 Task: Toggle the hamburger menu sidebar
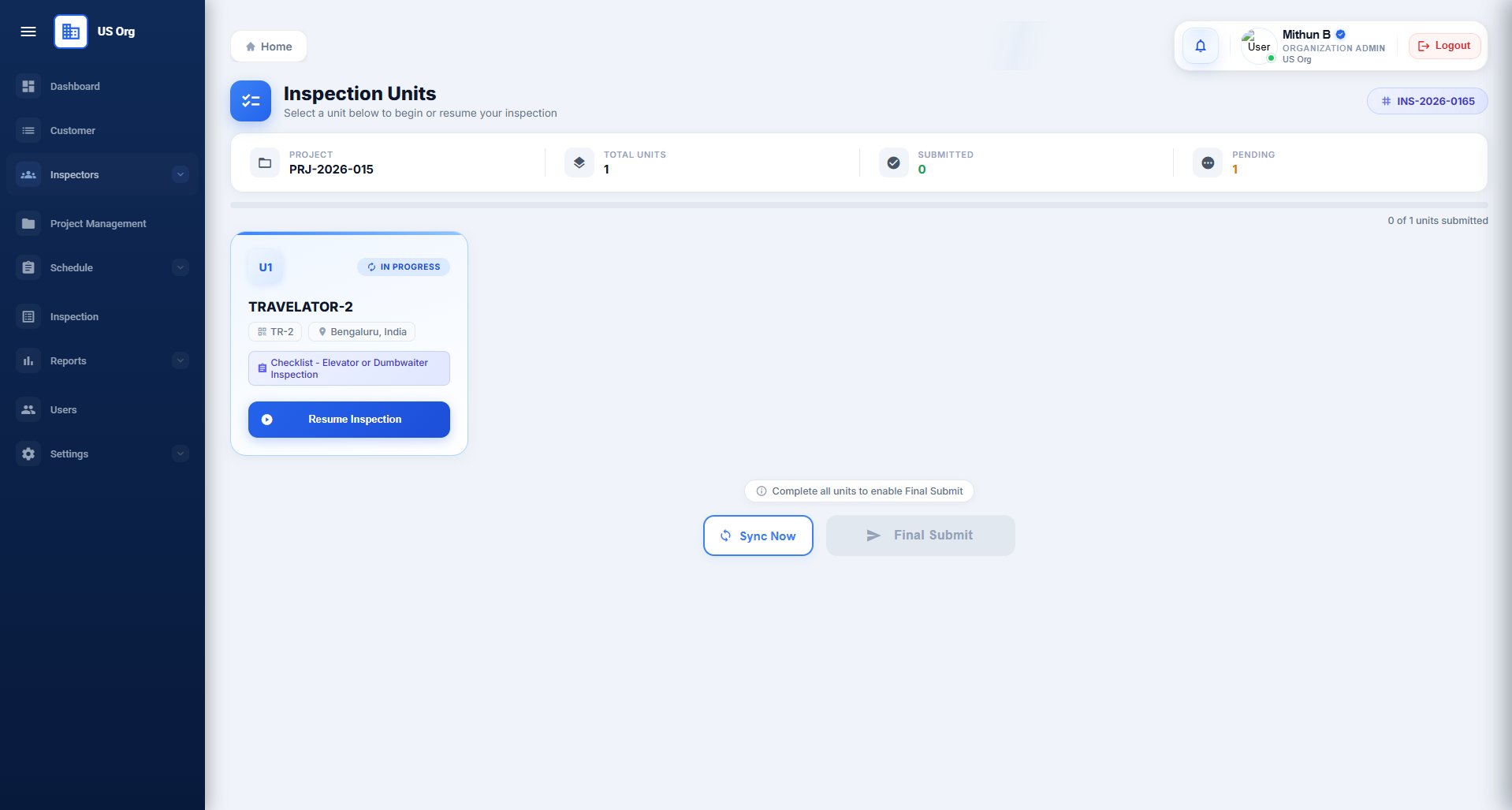point(28,32)
